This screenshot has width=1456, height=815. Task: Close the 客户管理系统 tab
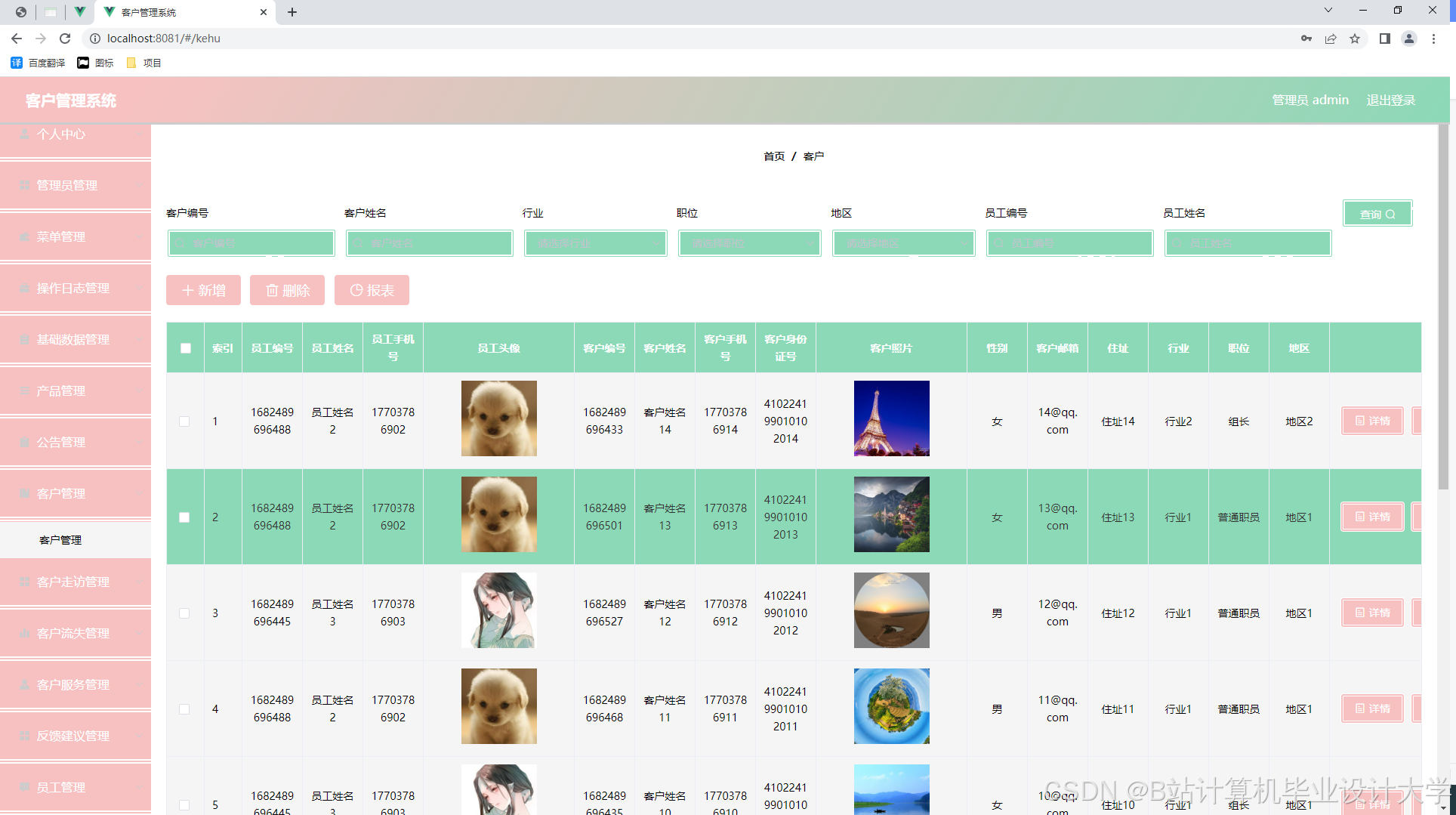click(x=264, y=12)
